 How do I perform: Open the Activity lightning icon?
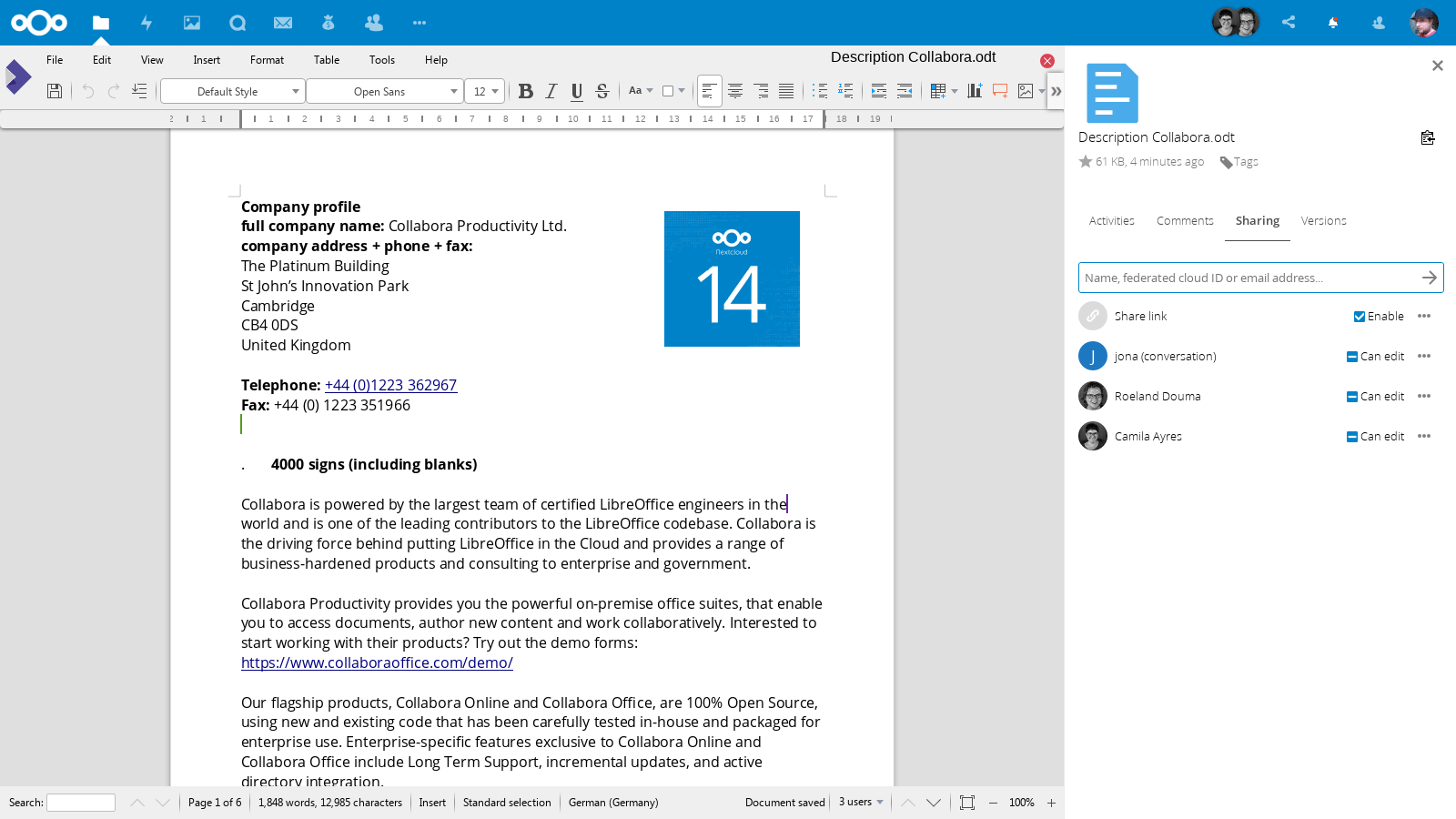[147, 23]
